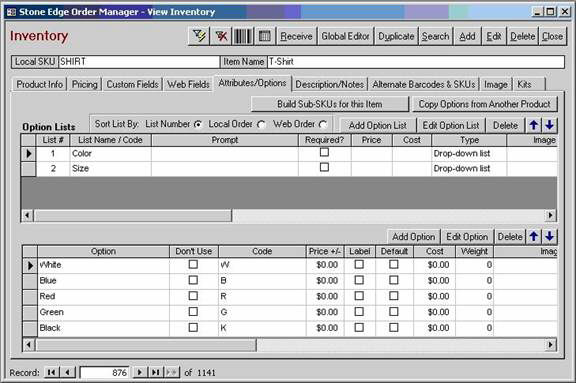Click the Add Option button
This screenshot has height=383, width=576.
click(x=414, y=237)
